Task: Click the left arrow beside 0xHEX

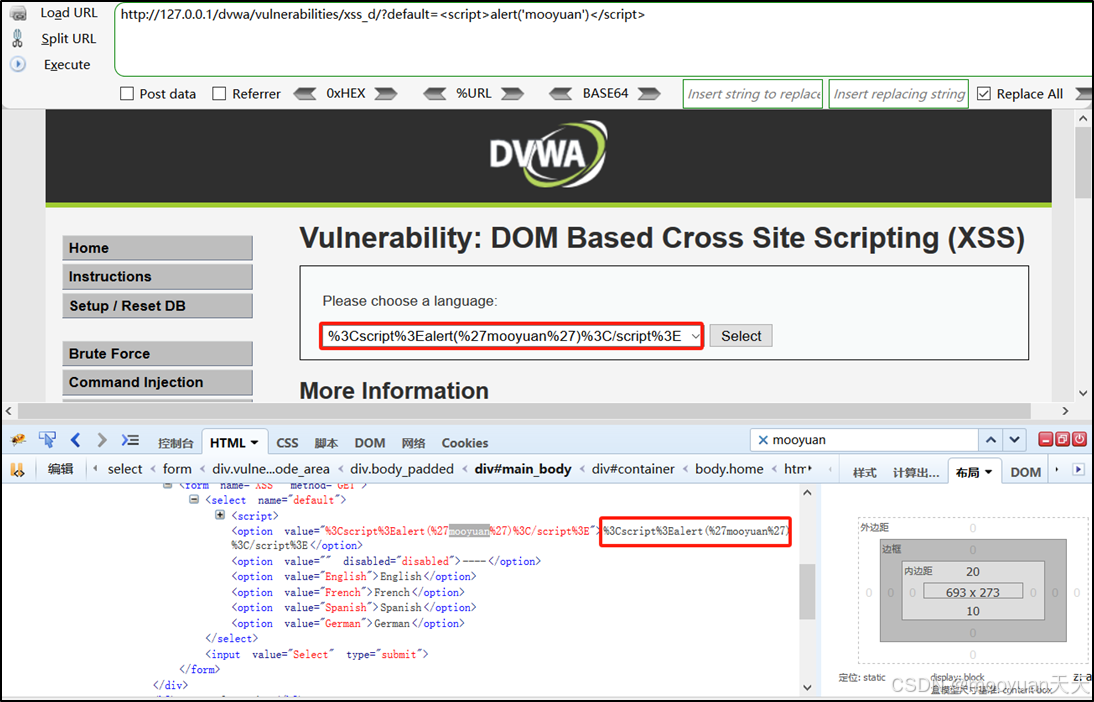Action: 305,94
